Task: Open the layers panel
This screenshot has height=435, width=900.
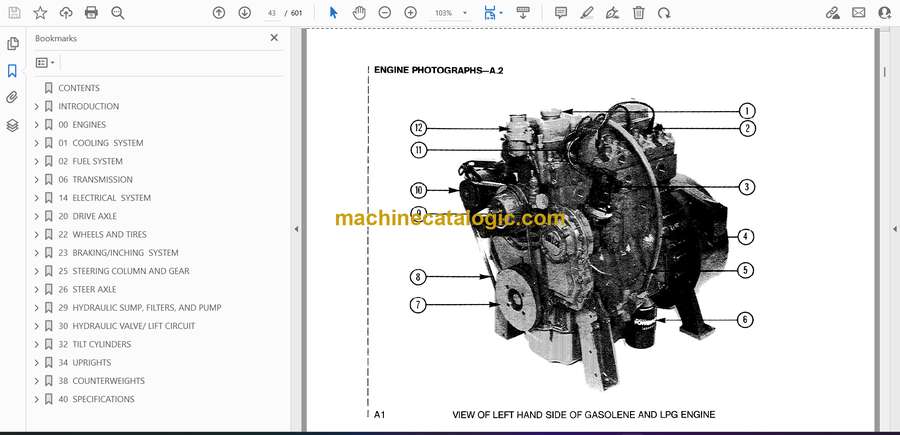Action: point(13,125)
